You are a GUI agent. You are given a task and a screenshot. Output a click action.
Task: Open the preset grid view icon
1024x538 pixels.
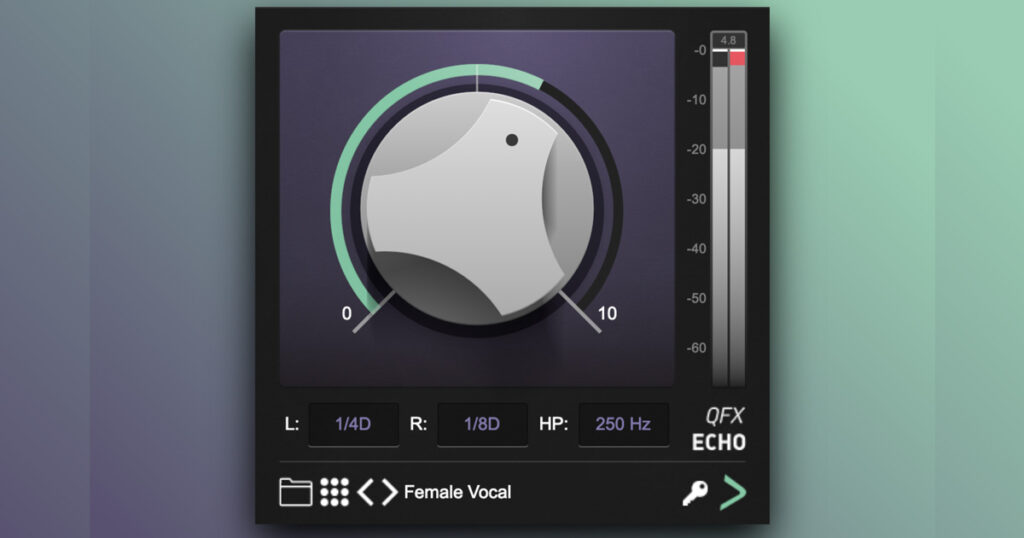click(334, 492)
